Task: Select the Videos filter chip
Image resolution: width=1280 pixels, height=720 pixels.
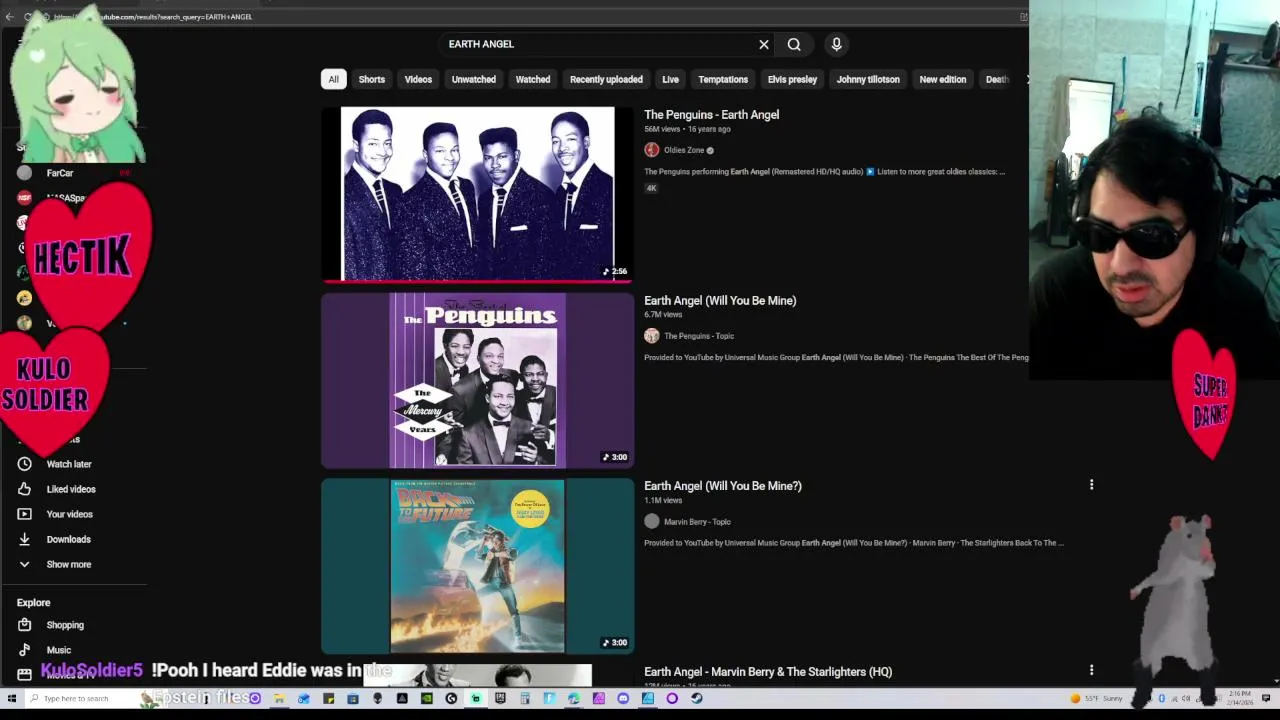Action: coord(418,79)
